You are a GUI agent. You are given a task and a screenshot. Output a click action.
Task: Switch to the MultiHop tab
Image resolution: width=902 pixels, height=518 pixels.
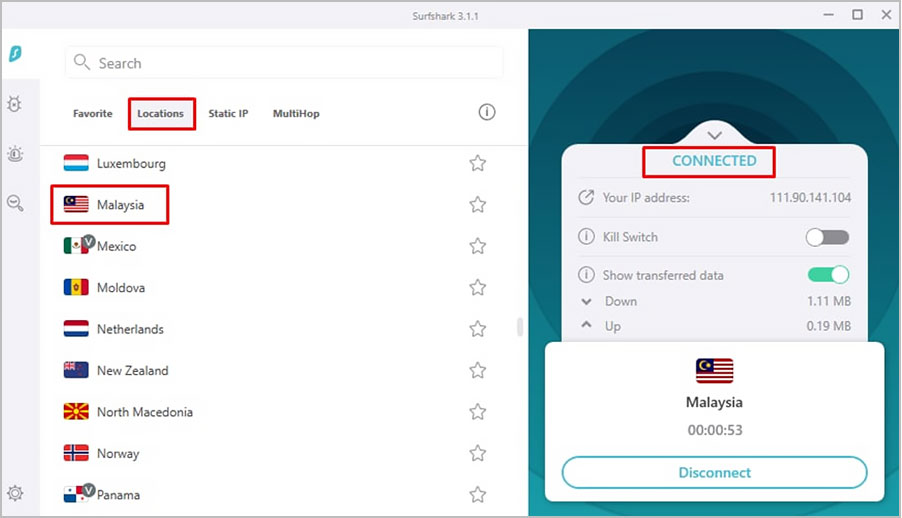click(296, 114)
